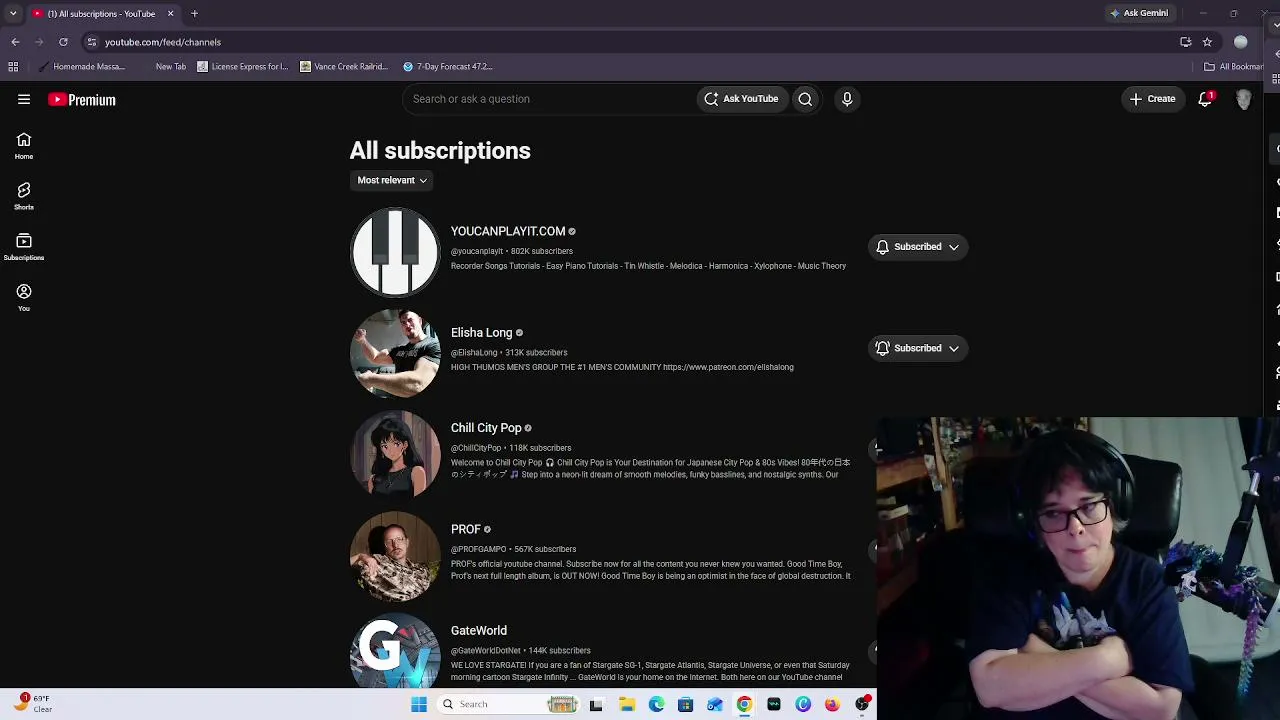Go back in Chrome
1280x720 pixels.
pyautogui.click(x=15, y=42)
